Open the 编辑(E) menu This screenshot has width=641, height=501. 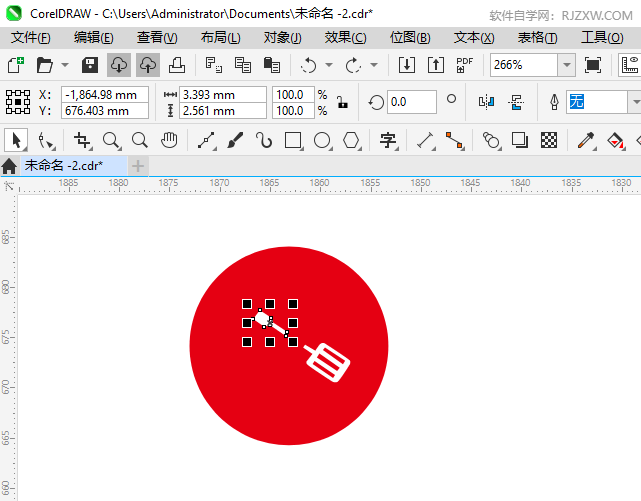(94, 38)
